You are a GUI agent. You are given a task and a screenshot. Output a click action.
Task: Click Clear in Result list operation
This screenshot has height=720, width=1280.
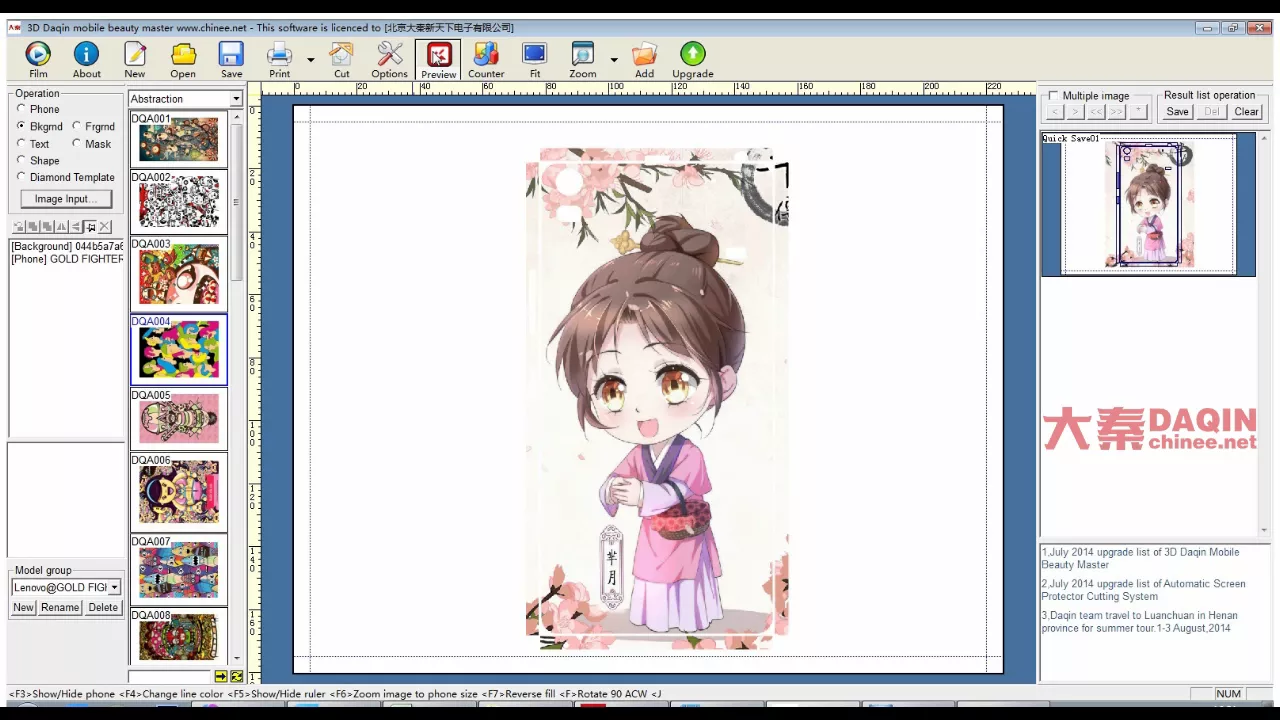coord(1247,111)
